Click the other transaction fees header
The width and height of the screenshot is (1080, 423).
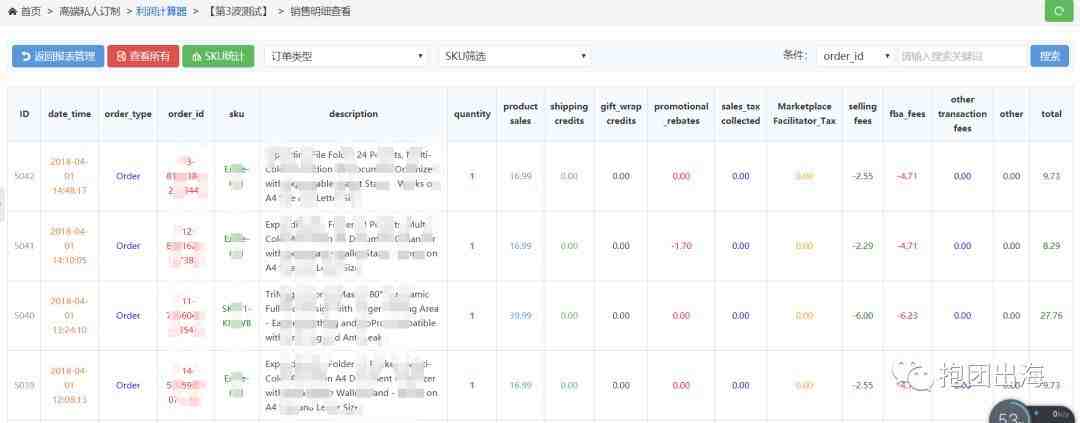[962, 114]
